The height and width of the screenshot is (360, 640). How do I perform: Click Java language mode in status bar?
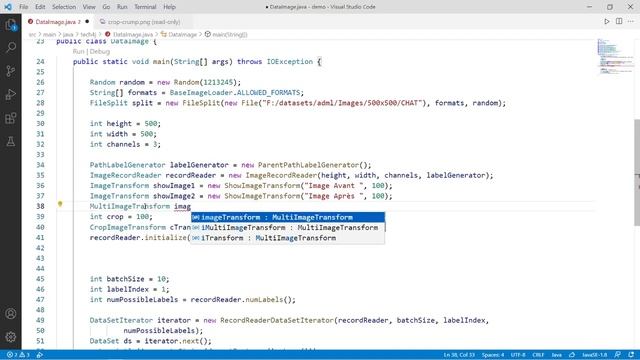coord(557,355)
